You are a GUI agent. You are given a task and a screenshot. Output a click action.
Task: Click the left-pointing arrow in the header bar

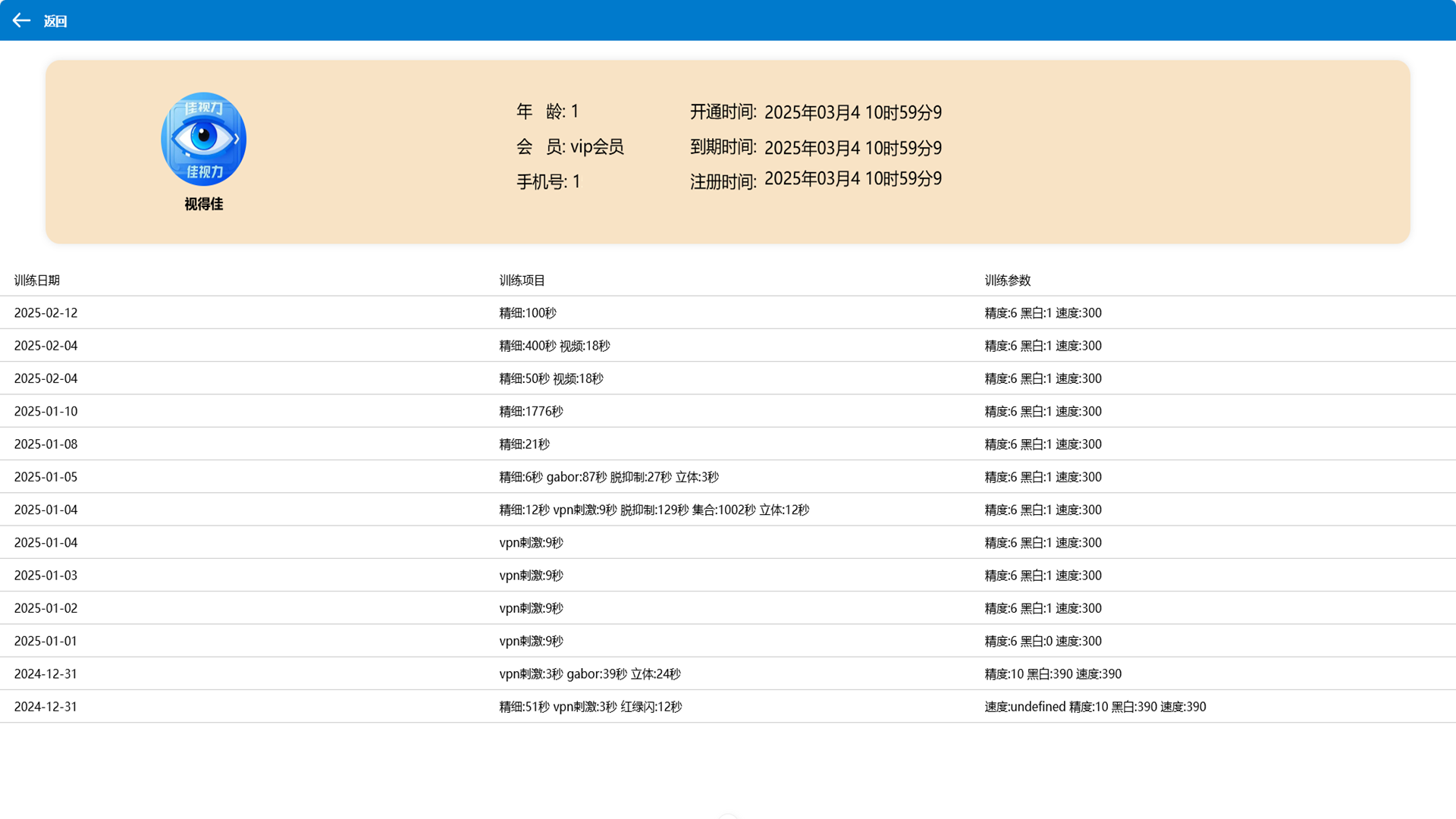point(20,20)
